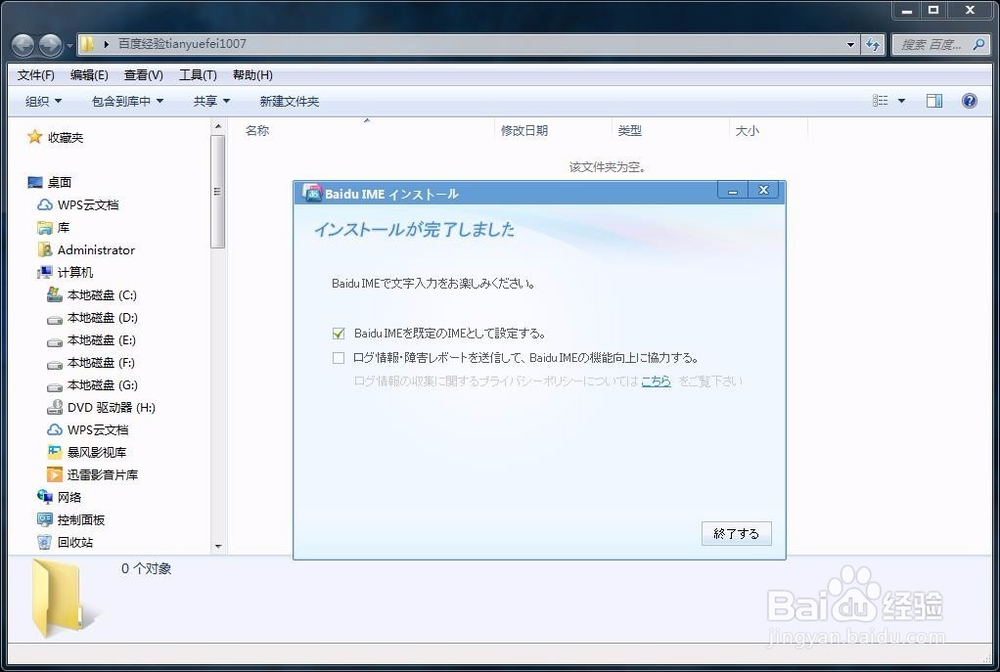Viewport: 1000px width, 672px height.
Task: Minimize the Baidu IME installer dialog
Action: point(733,190)
